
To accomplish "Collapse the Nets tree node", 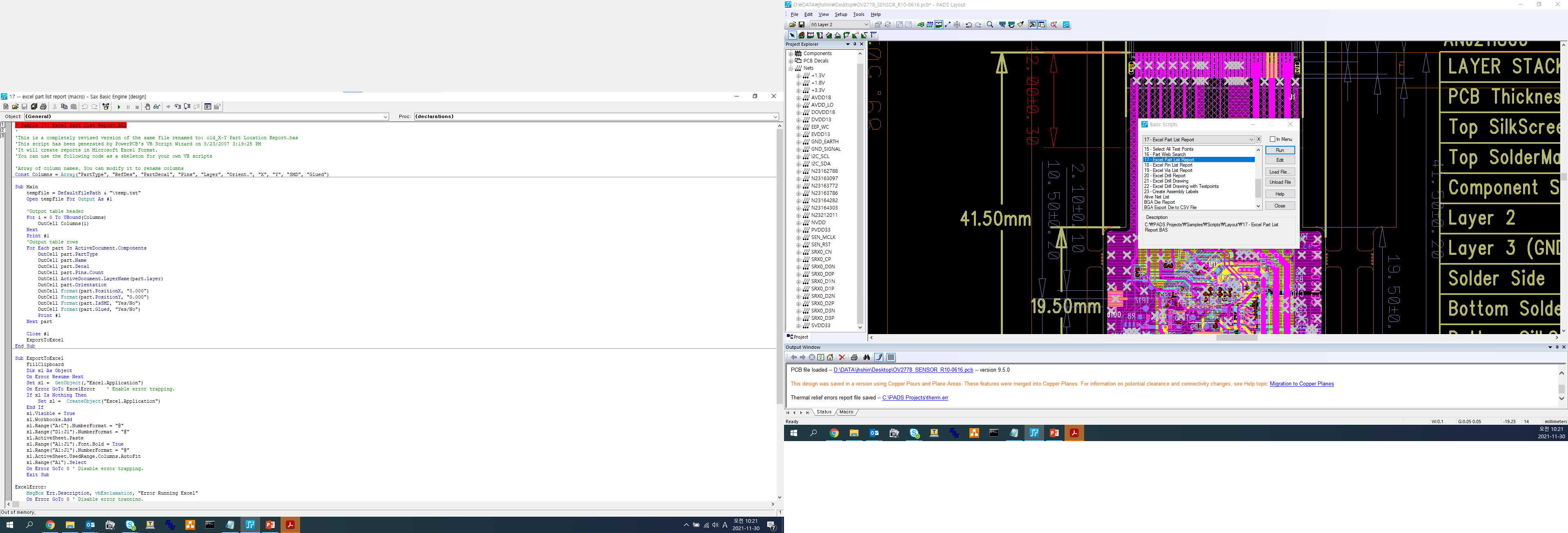I will [791, 68].
